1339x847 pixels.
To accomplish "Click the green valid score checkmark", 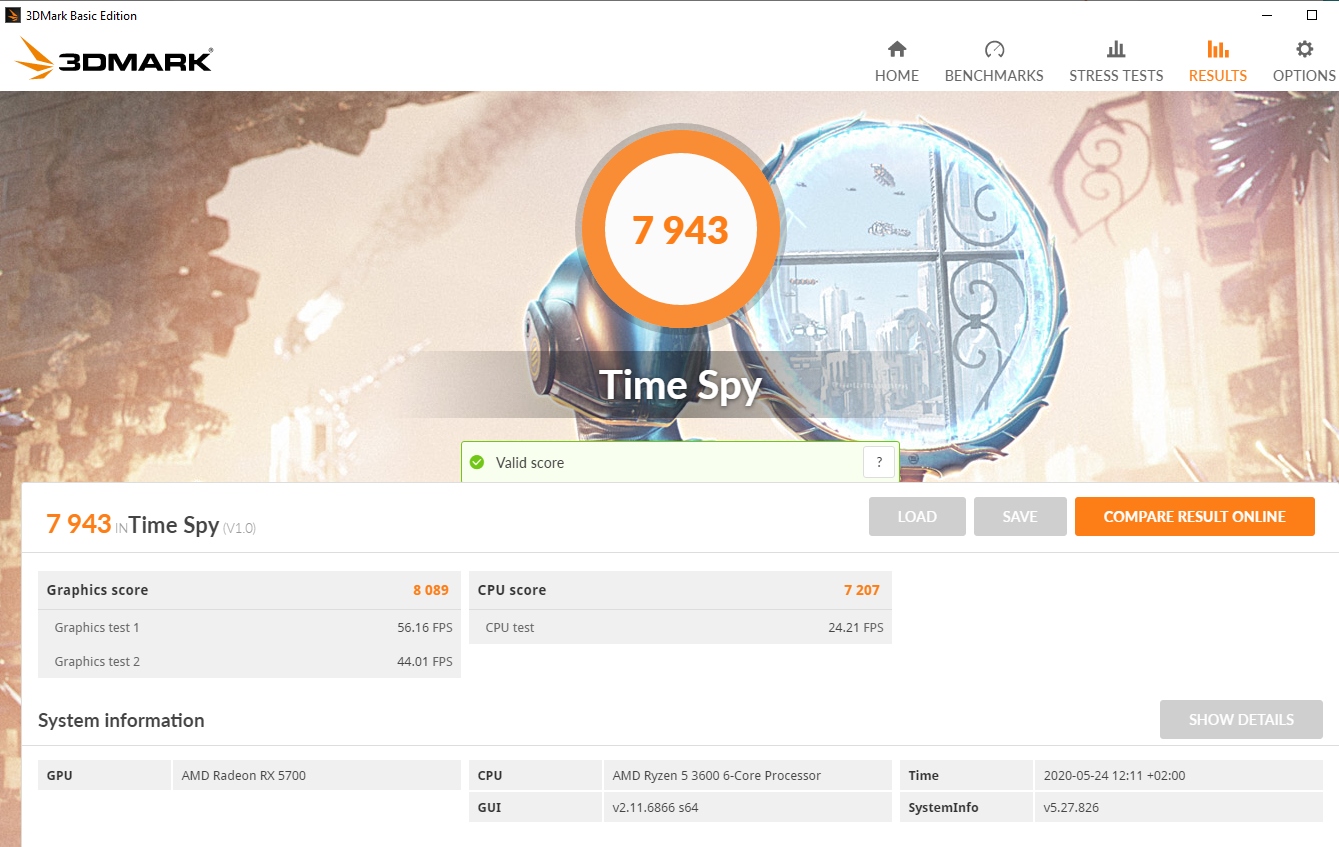I will coord(479,462).
